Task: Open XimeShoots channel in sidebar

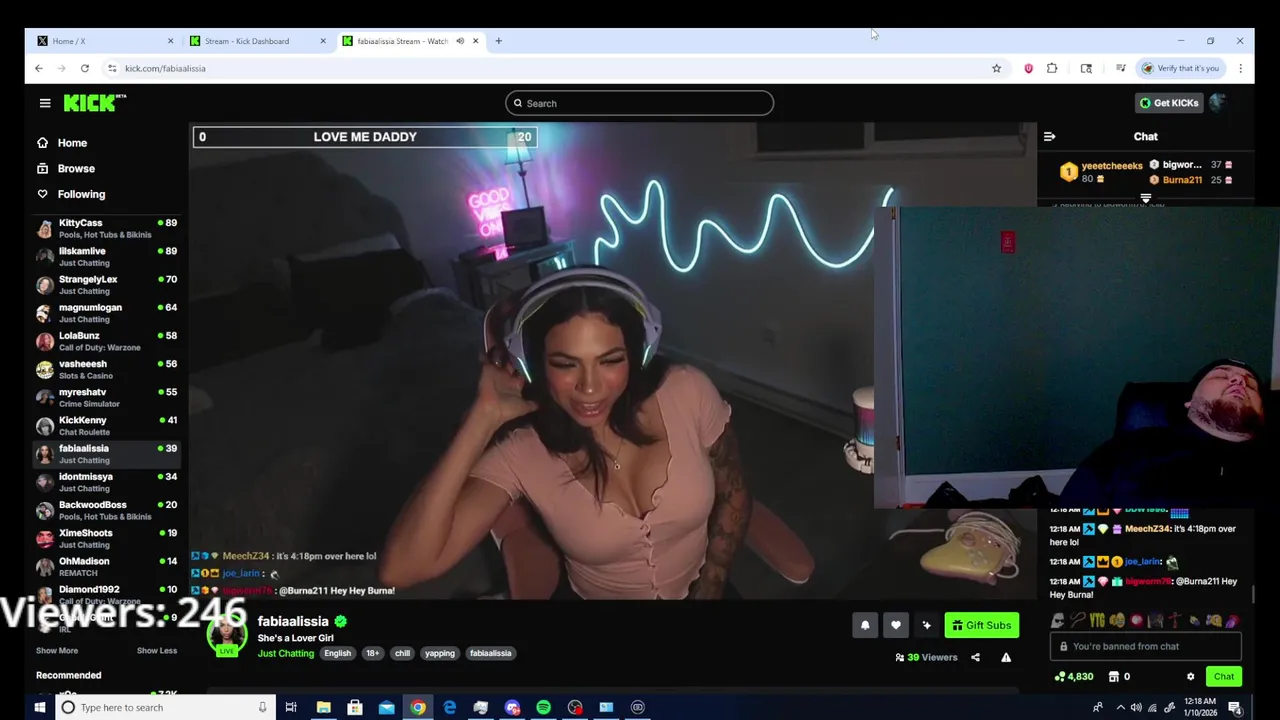Action: (106, 538)
